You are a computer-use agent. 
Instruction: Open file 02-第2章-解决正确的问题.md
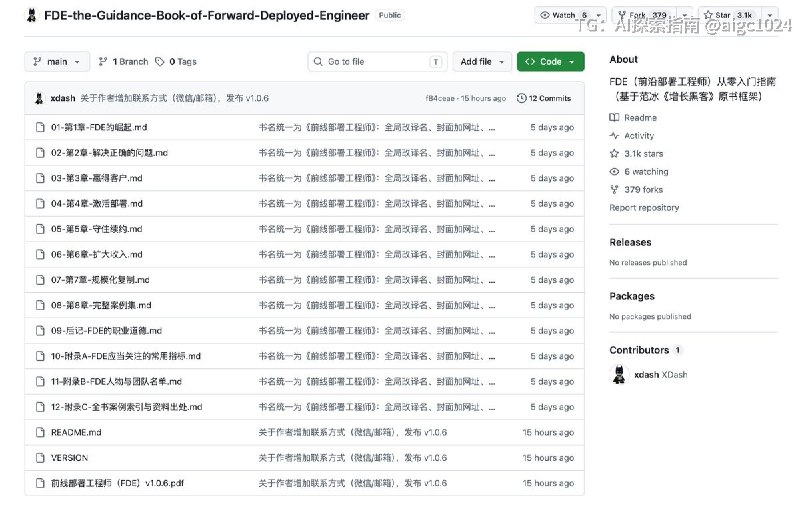[x=109, y=153]
